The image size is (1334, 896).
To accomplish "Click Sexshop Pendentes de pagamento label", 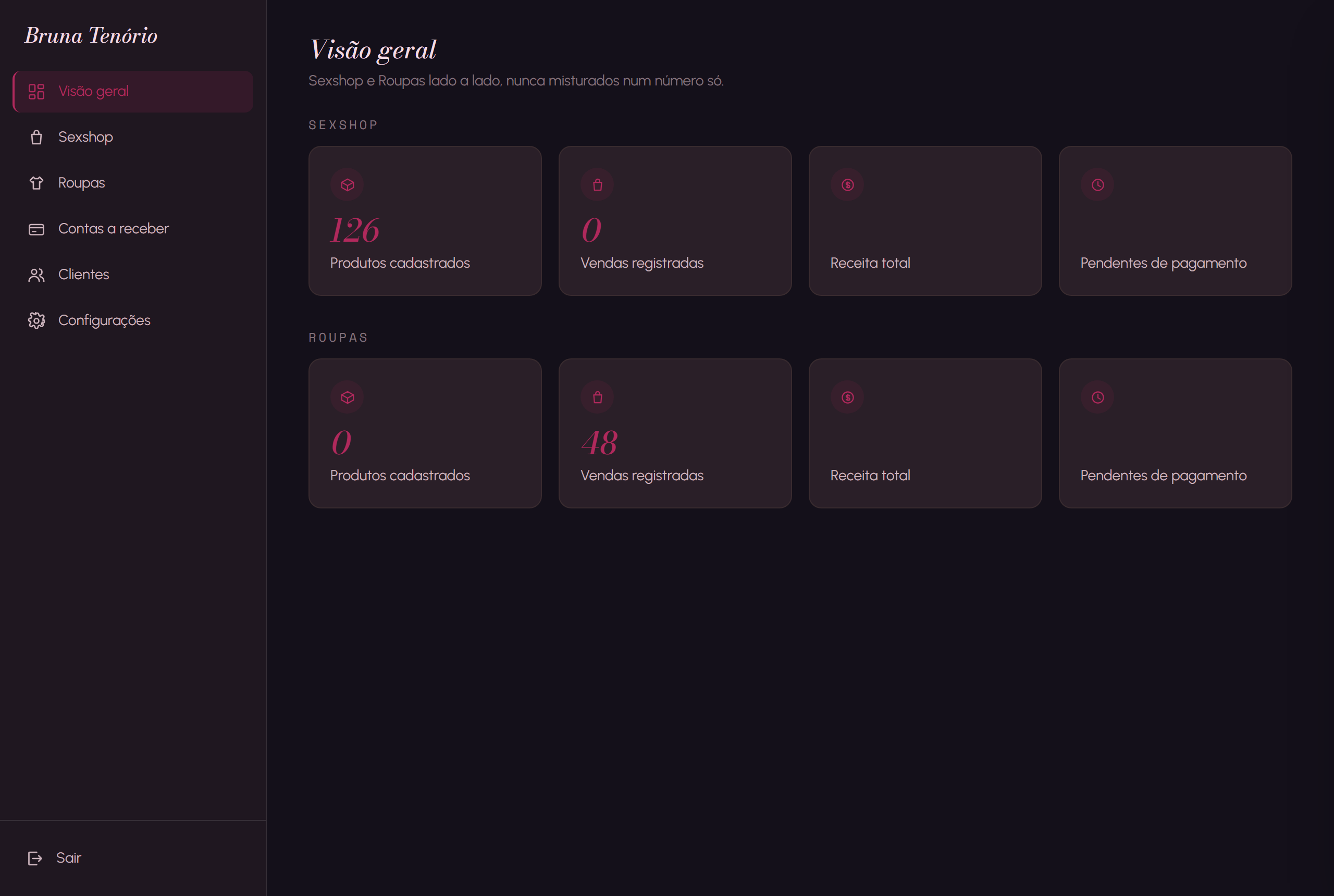I will pos(1163,263).
